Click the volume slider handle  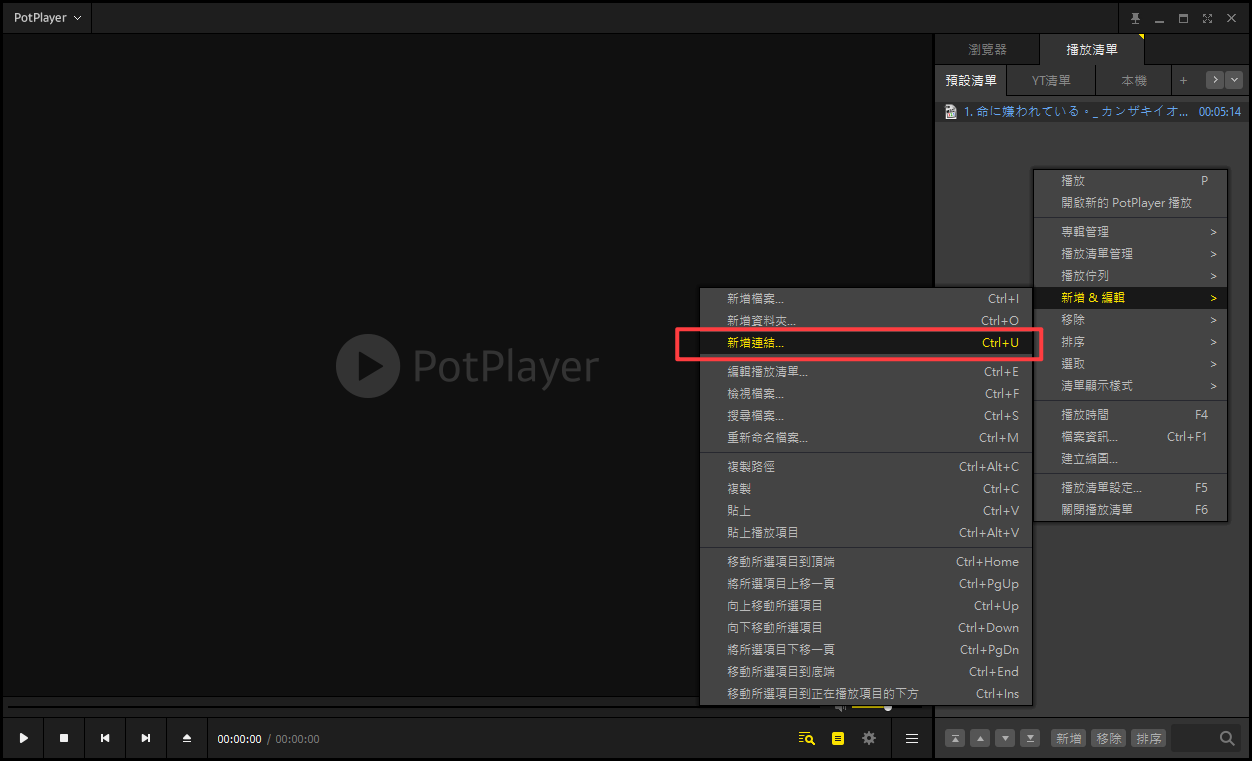[x=888, y=708]
